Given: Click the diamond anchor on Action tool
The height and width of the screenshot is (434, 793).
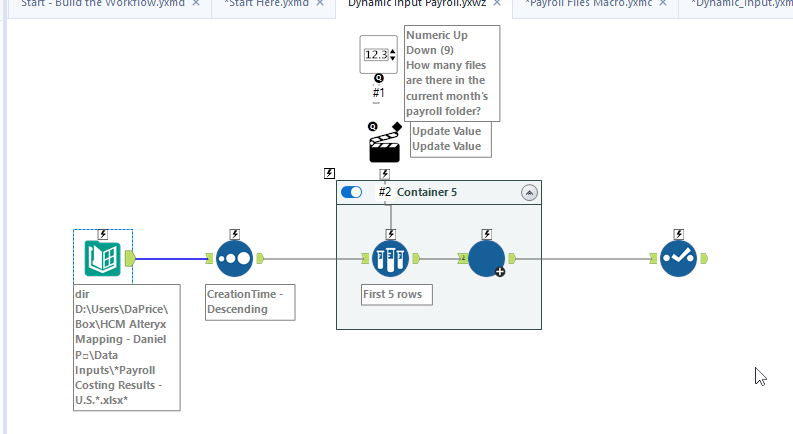Looking at the screenshot, I should point(397,127).
